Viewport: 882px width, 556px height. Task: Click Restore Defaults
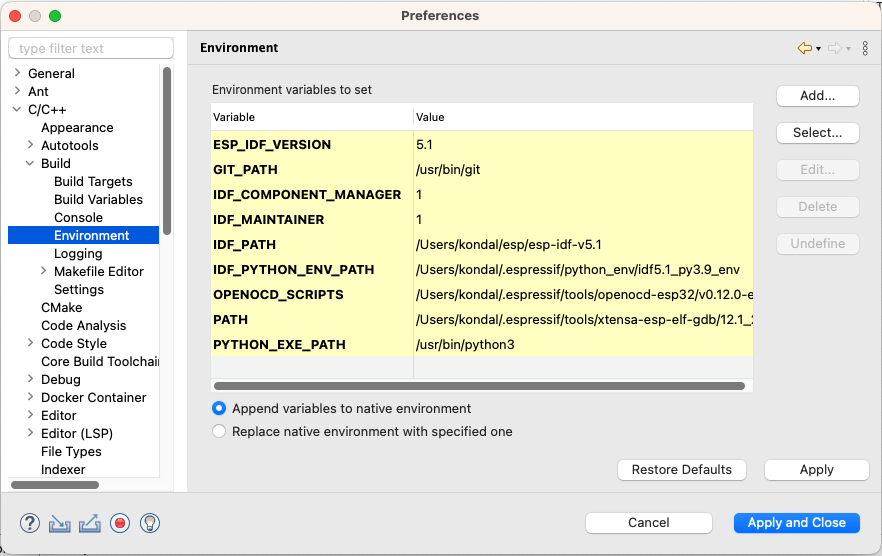(x=682, y=470)
